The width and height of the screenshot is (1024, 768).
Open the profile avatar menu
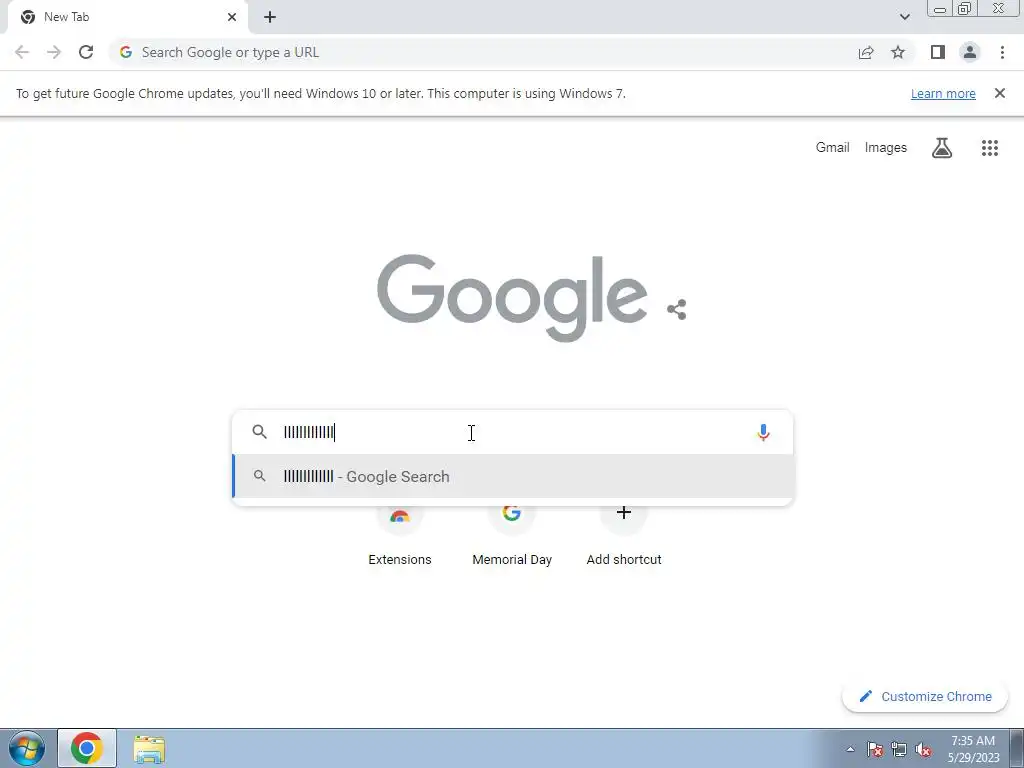click(x=970, y=52)
